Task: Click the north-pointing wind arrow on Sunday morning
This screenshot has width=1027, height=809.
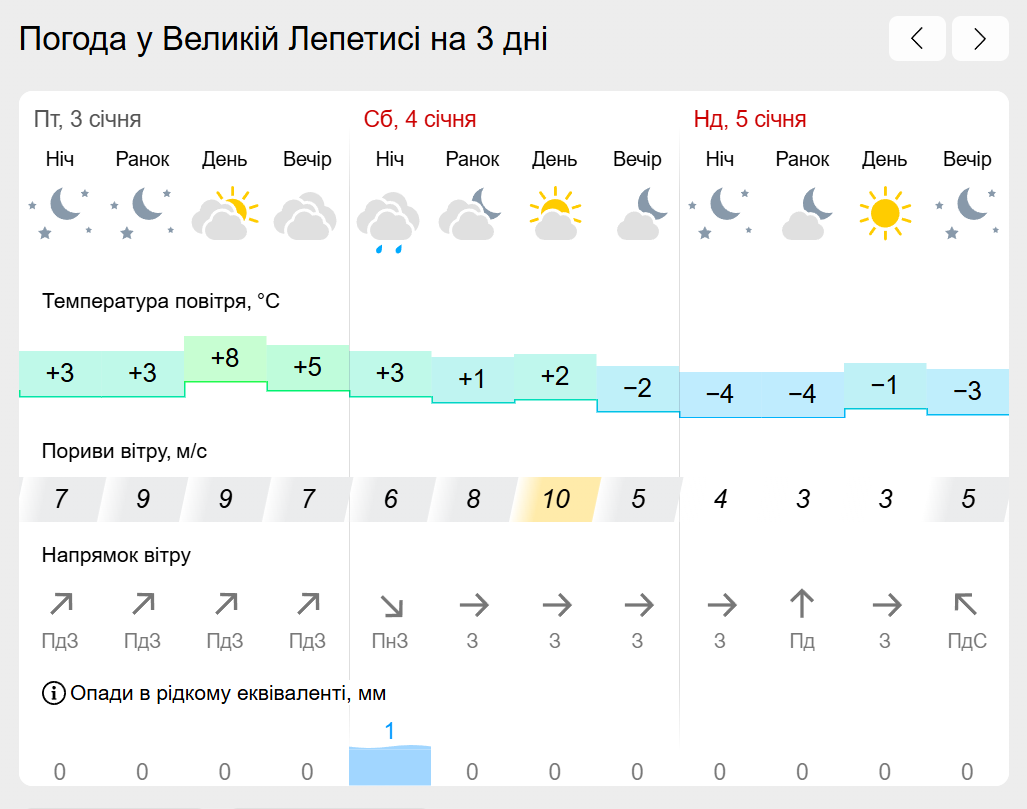Action: (x=802, y=603)
